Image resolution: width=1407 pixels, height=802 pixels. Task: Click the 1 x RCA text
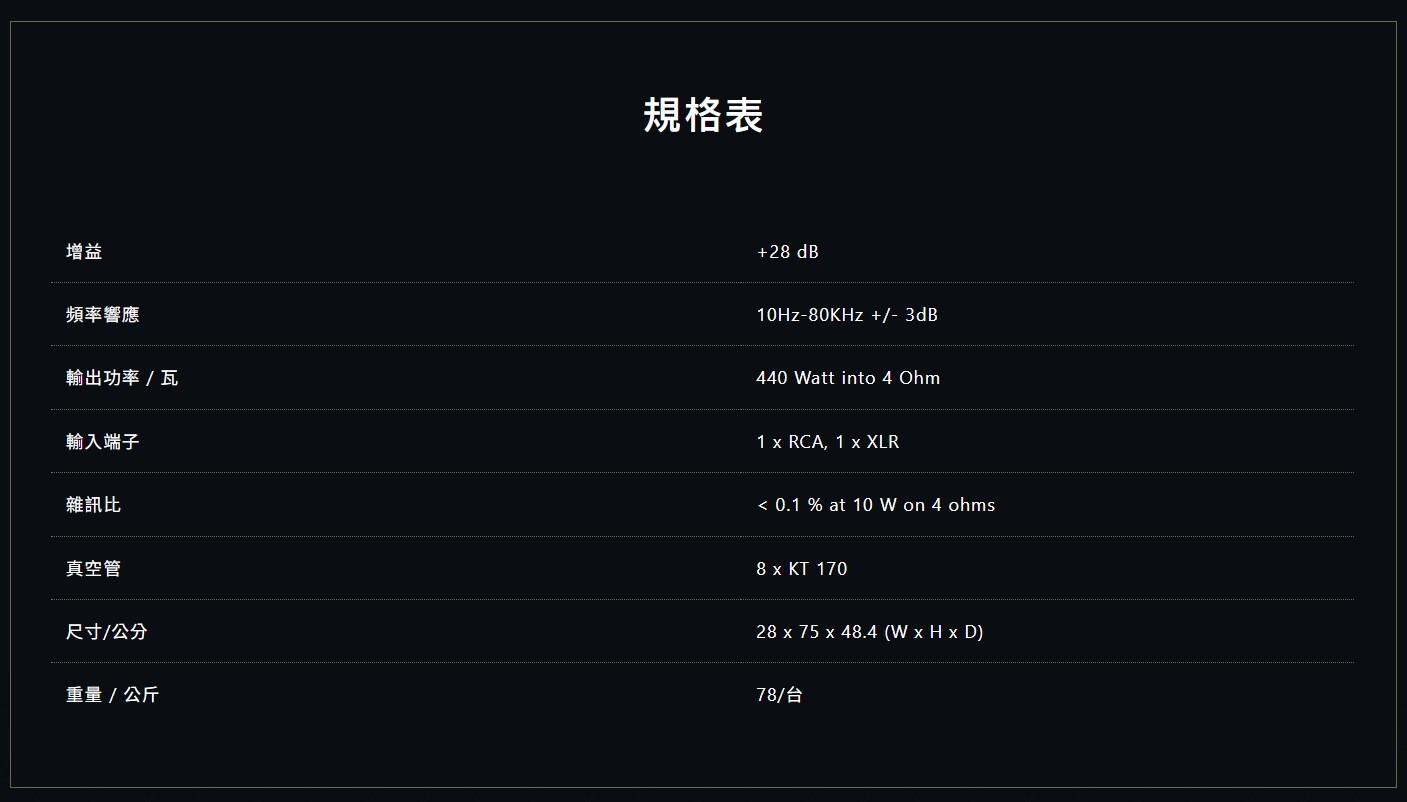(790, 442)
